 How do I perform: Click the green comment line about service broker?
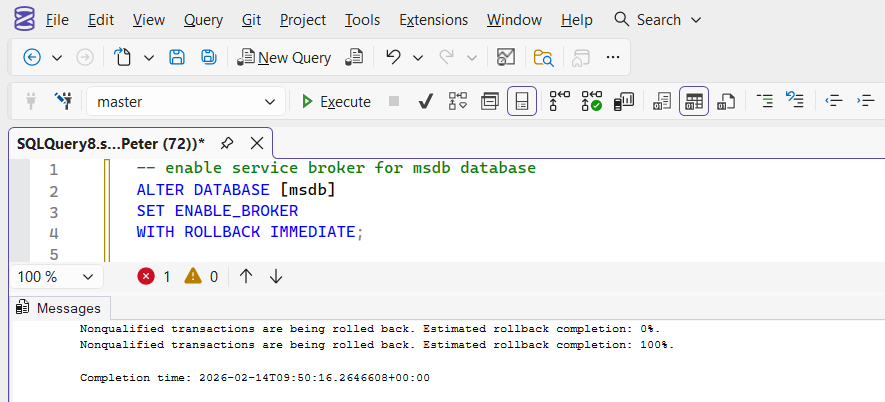(336, 168)
